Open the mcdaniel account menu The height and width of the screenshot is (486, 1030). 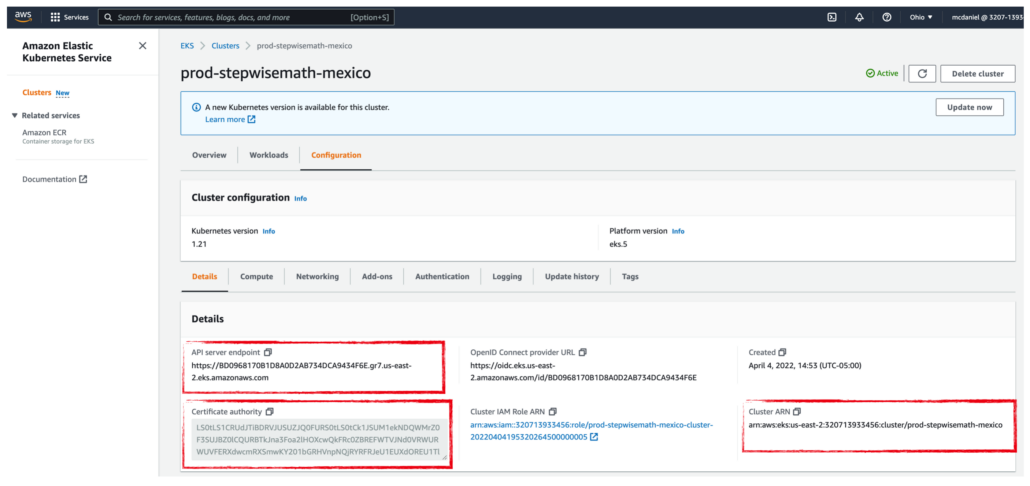[x=987, y=17]
